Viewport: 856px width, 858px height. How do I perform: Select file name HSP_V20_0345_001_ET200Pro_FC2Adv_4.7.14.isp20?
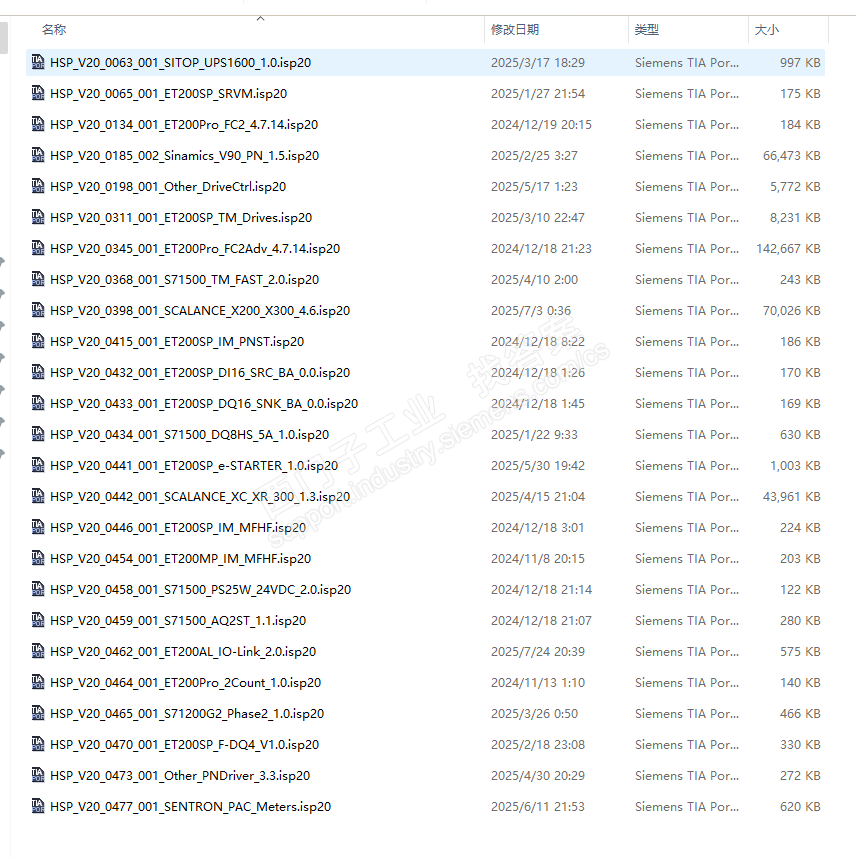tap(195, 248)
